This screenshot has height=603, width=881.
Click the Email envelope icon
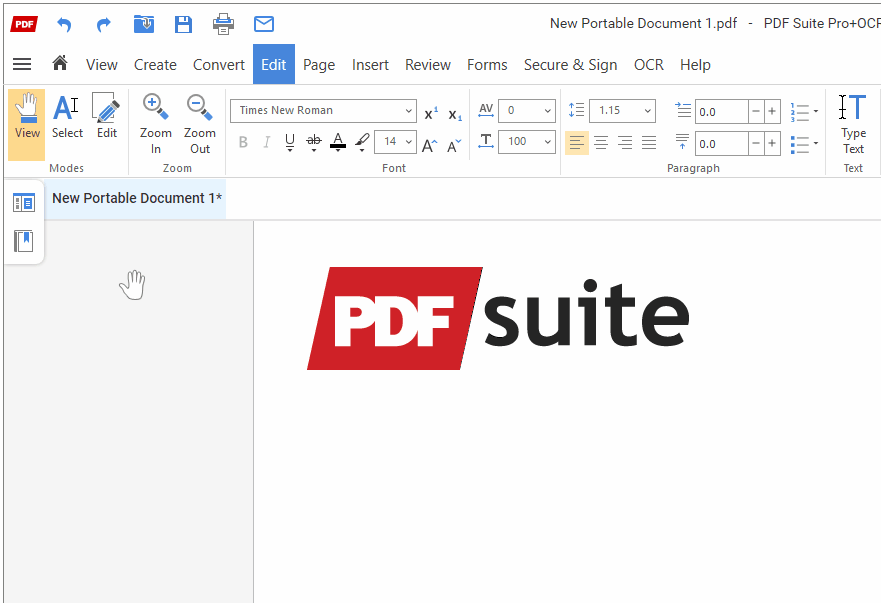(263, 24)
